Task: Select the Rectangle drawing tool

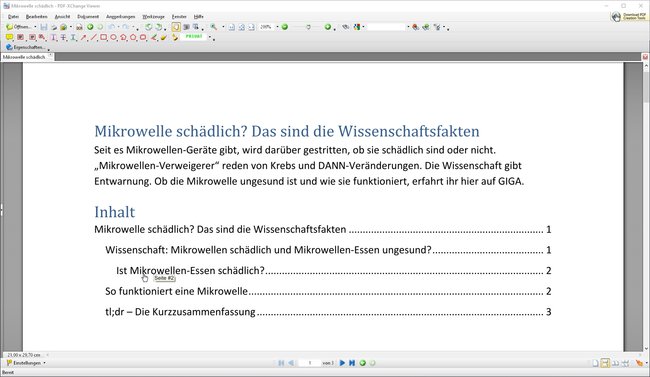Action: [x=104, y=37]
